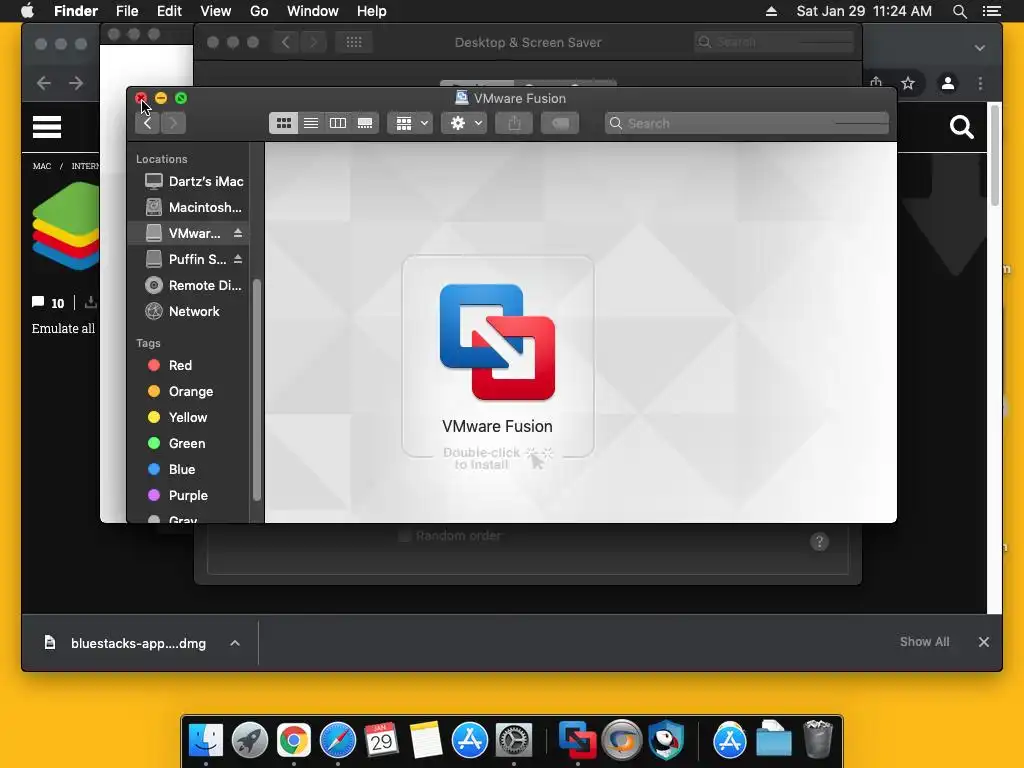The image size is (1024, 768).
Task: Switch Finder to icon view
Action: coord(283,123)
